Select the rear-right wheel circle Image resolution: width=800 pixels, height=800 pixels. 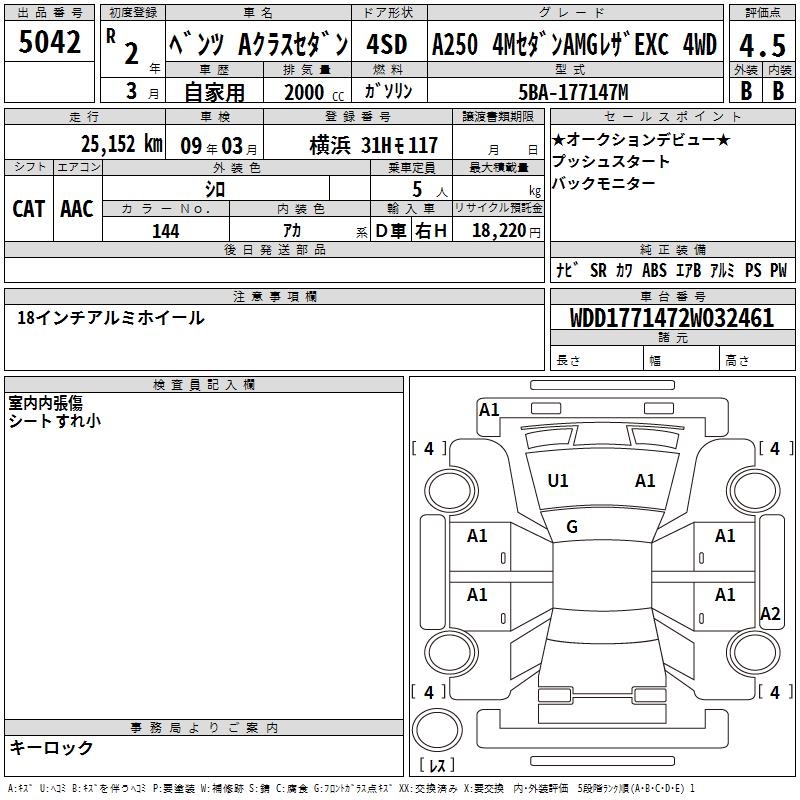pyautogui.click(x=754, y=652)
